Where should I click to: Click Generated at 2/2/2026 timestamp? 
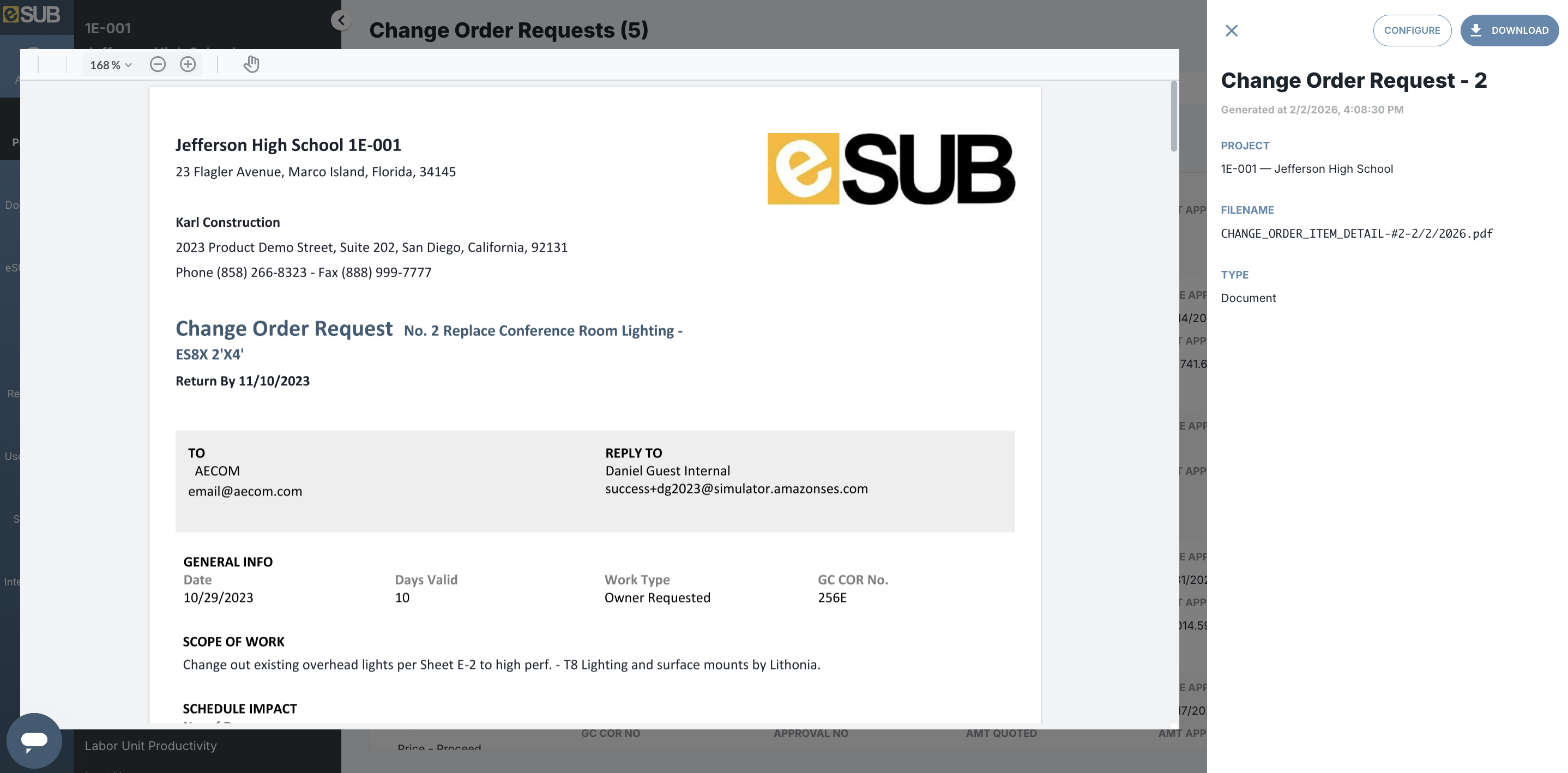coord(1312,110)
